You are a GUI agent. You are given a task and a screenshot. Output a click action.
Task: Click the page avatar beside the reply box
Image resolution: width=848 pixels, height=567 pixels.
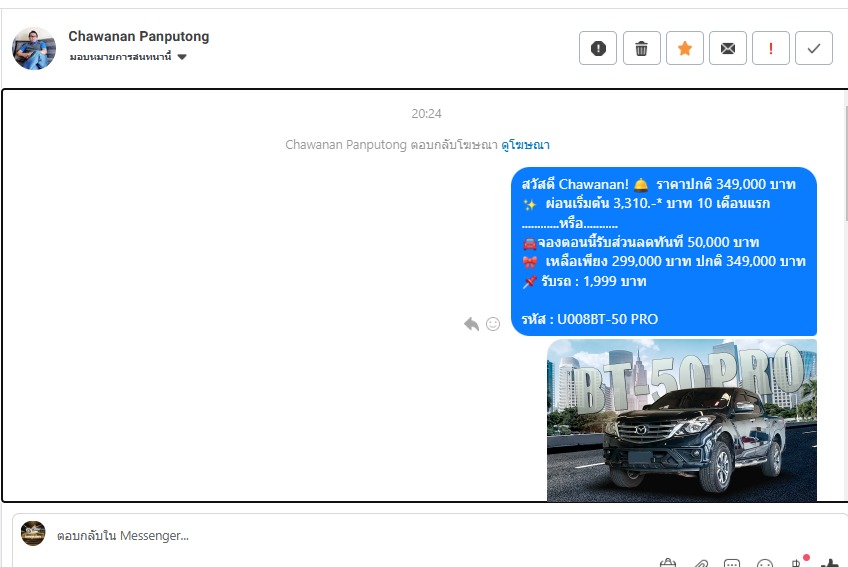[33, 533]
